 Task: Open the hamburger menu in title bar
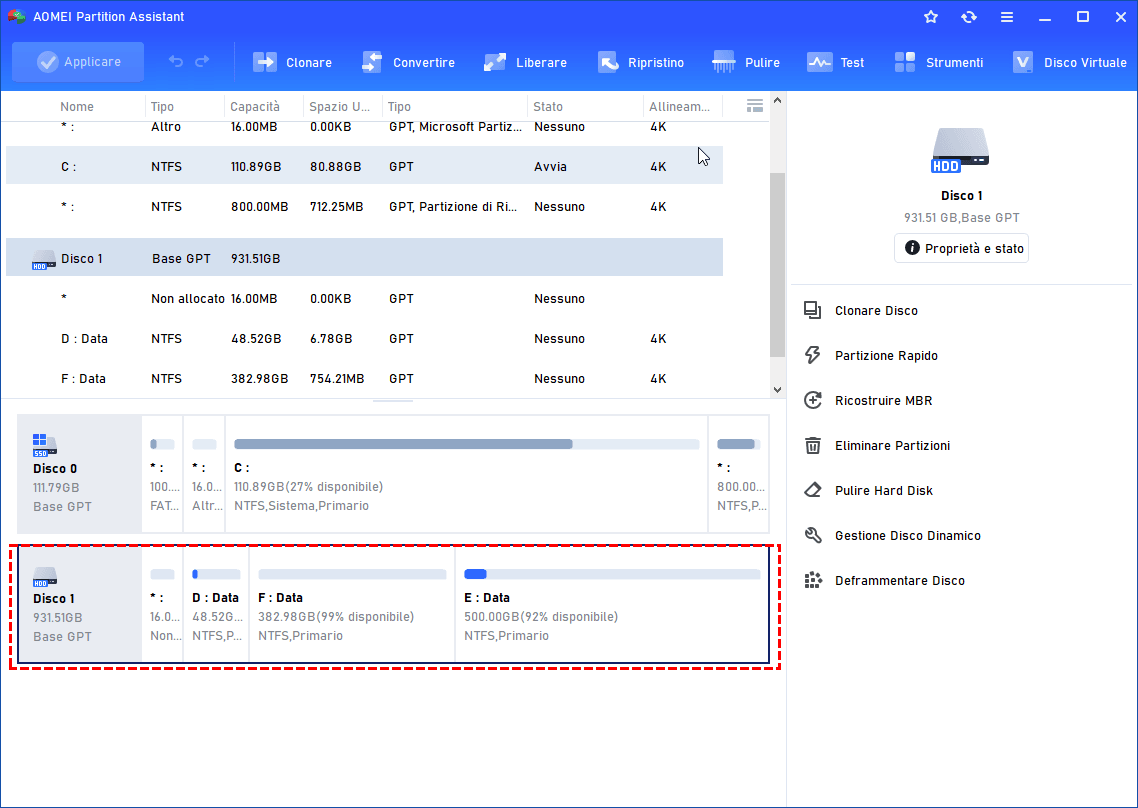1007,17
